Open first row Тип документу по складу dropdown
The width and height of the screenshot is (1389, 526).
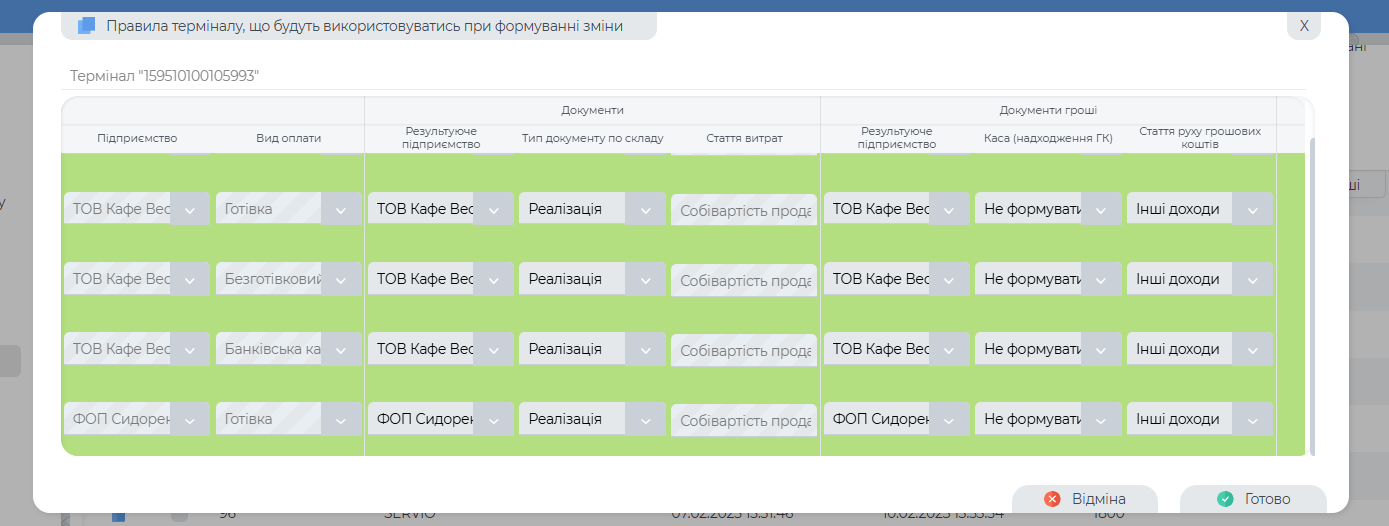[645, 210]
